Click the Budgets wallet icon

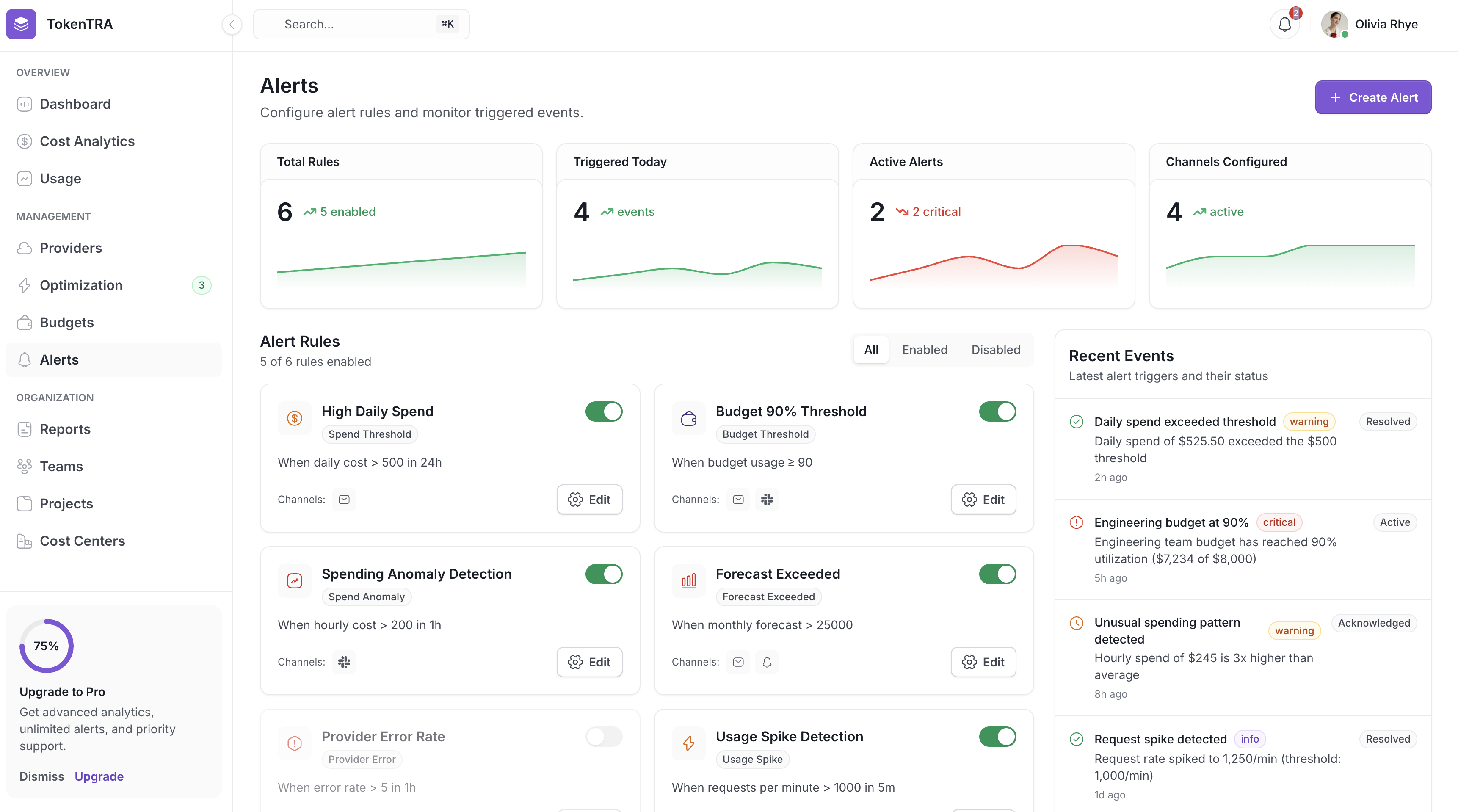pyautogui.click(x=24, y=323)
